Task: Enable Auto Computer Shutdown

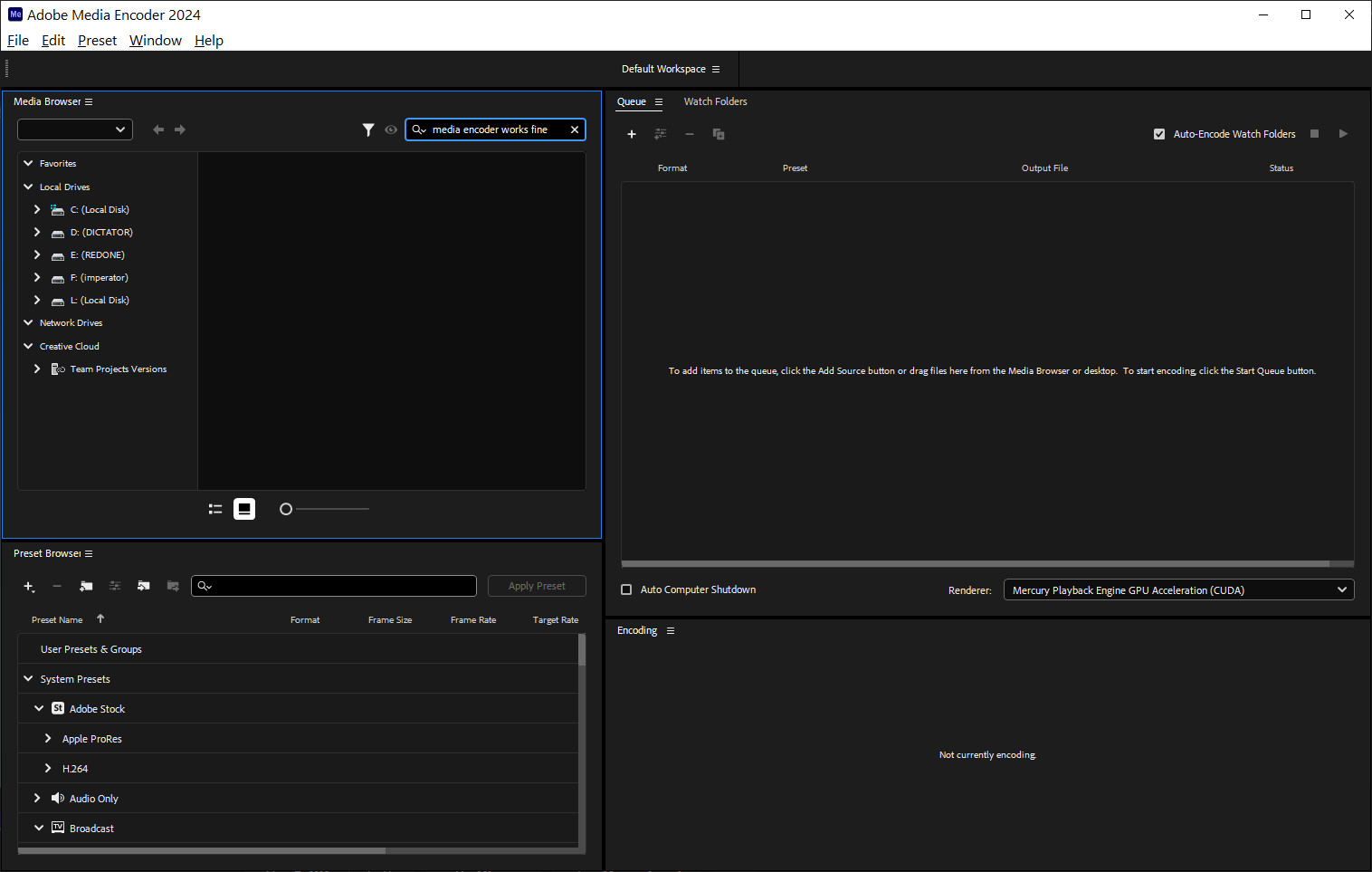Action: pos(626,589)
